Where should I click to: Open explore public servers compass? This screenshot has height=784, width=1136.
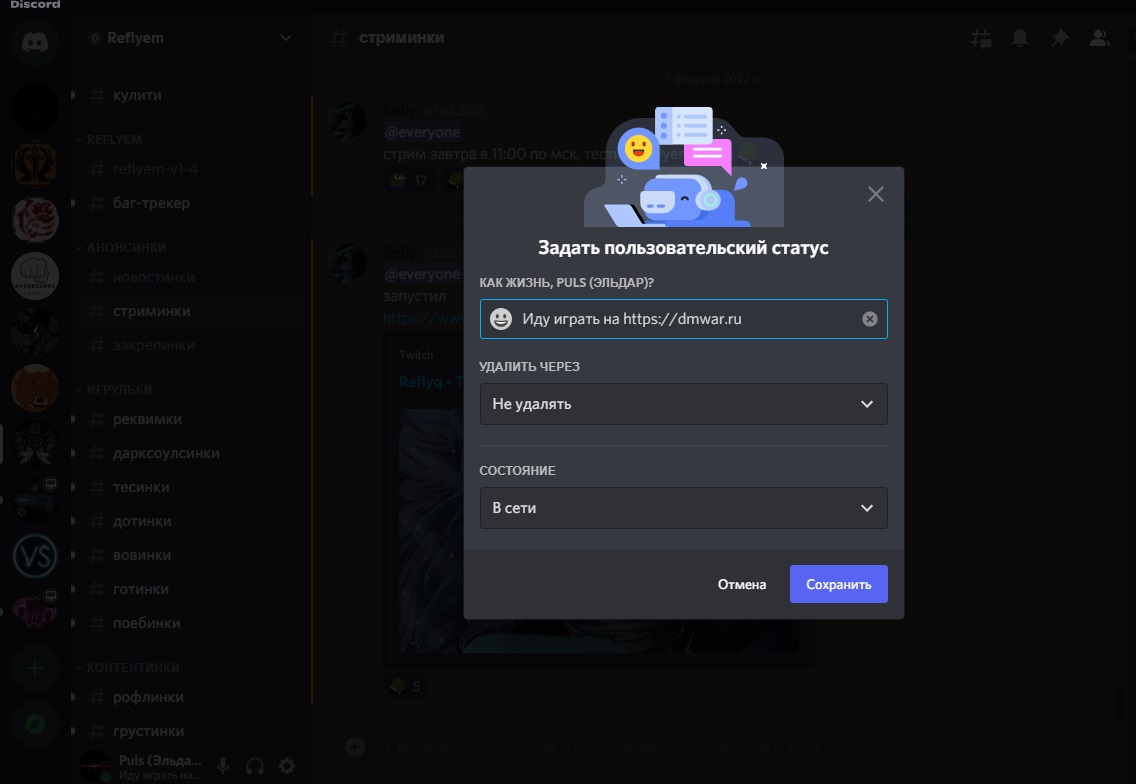[34, 724]
